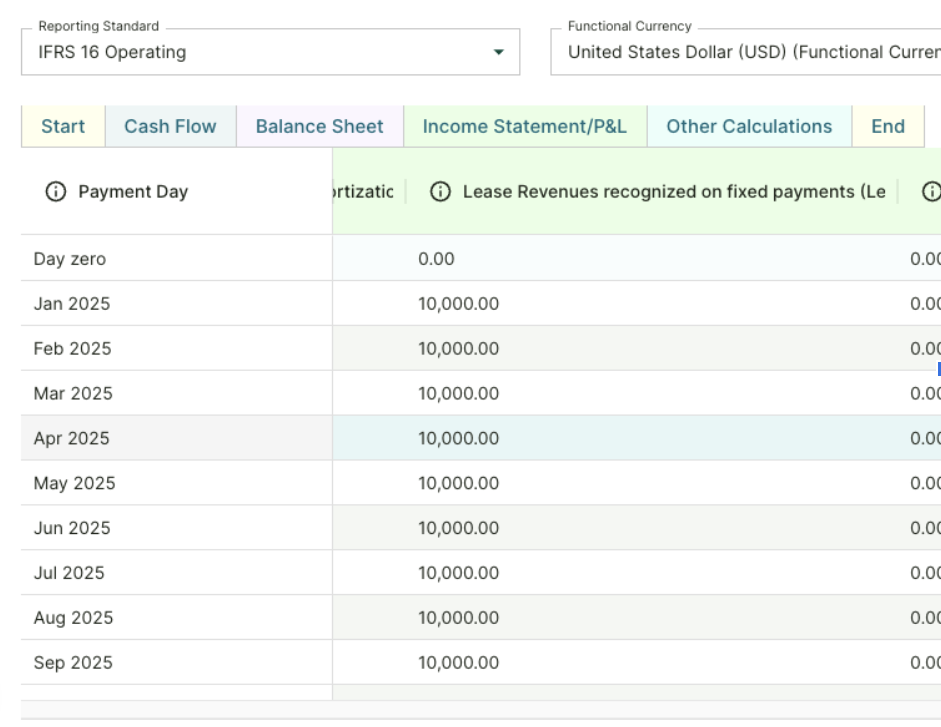Open the Functional Currency selector
This screenshot has width=941, height=727.
[x=745, y=53]
